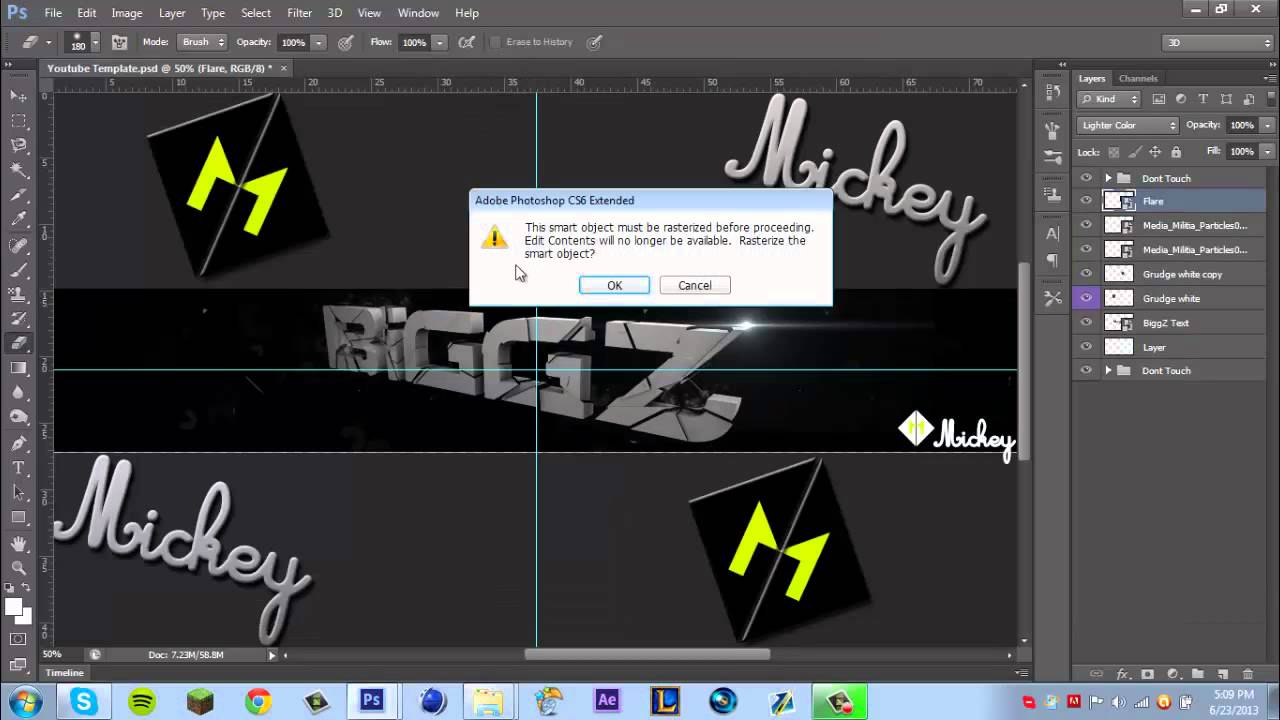Open the Select menu
Screen dimensions: 1280x720
tap(256, 13)
